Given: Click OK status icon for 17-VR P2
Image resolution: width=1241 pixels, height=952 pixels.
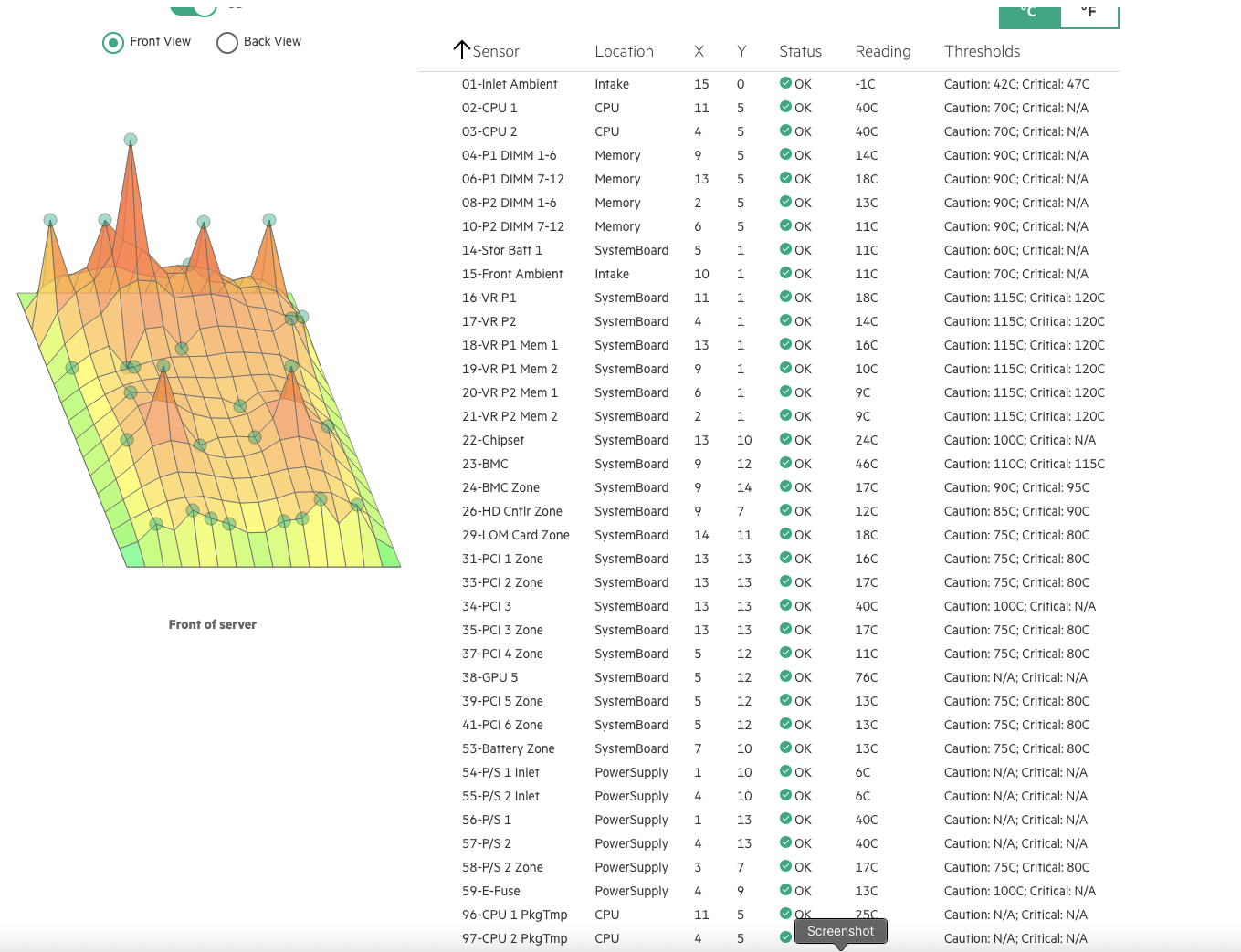Looking at the screenshot, I should (x=785, y=320).
